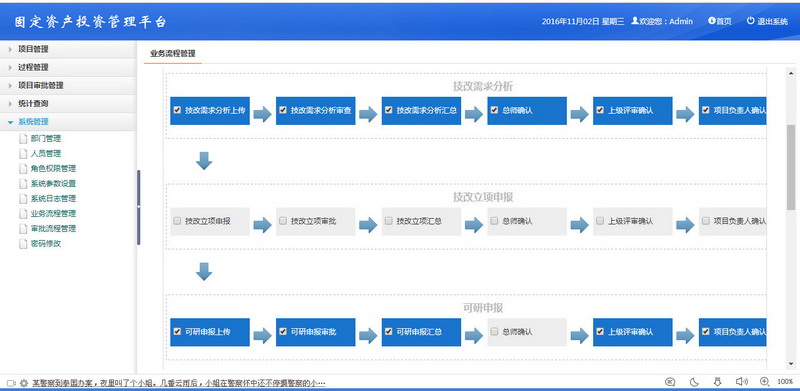This screenshot has width=800, height=391.
Task: Click the date text 2016年11月02日 星期三
Action: pos(583,21)
